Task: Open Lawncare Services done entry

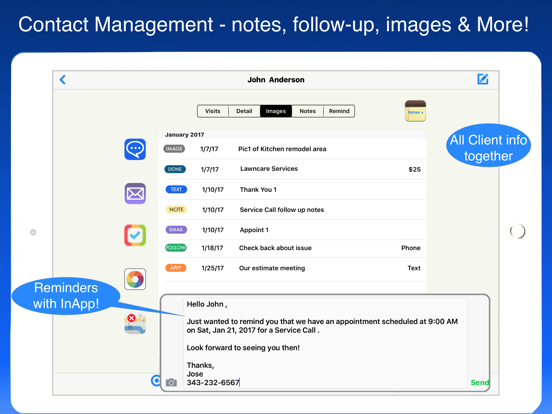Action: pyautogui.click(x=293, y=169)
